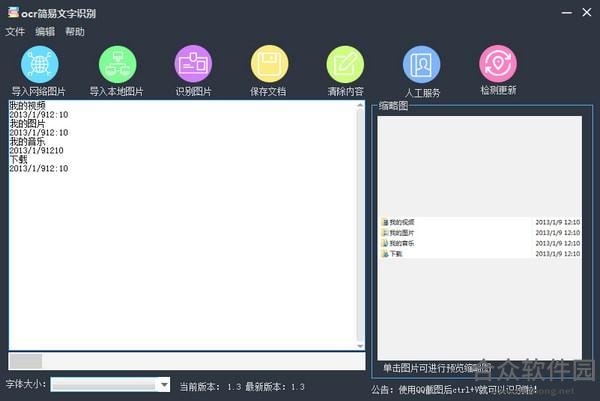Clear text with the 清除内容 icon
The image size is (600, 401).
coord(345,64)
